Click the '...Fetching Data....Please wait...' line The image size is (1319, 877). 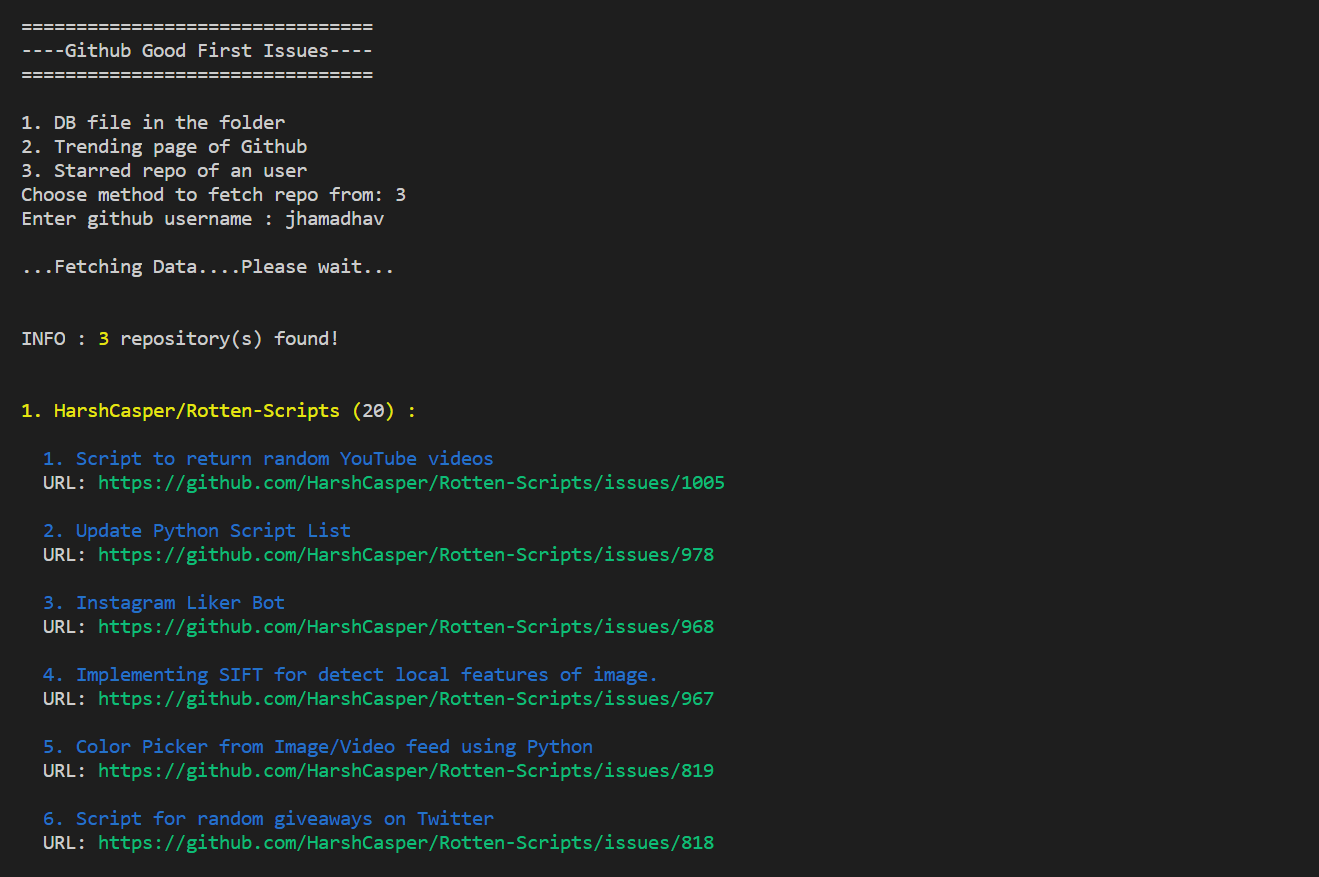[208, 267]
